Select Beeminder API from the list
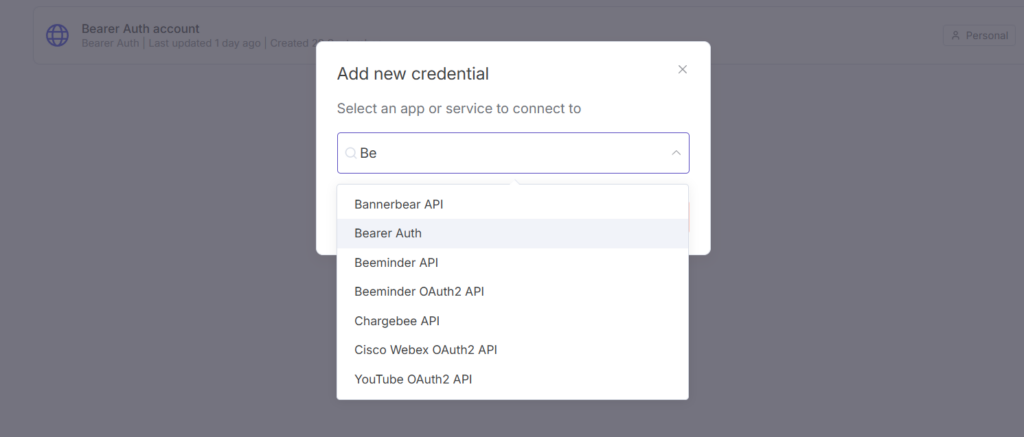The width and height of the screenshot is (1024, 437). point(396,262)
